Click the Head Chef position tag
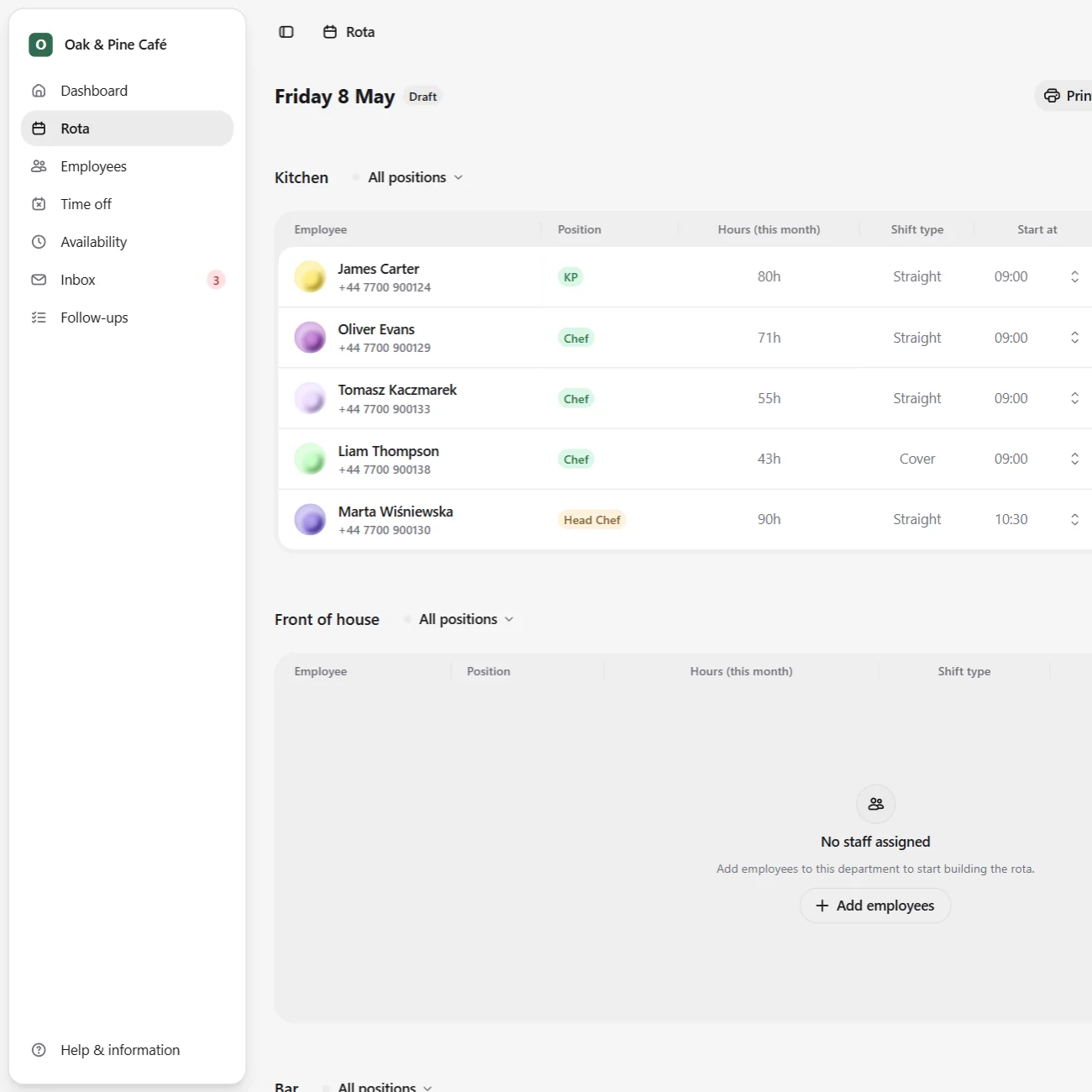Image resolution: width=1092 pixels, height=1092 pixels. [592, 520]
